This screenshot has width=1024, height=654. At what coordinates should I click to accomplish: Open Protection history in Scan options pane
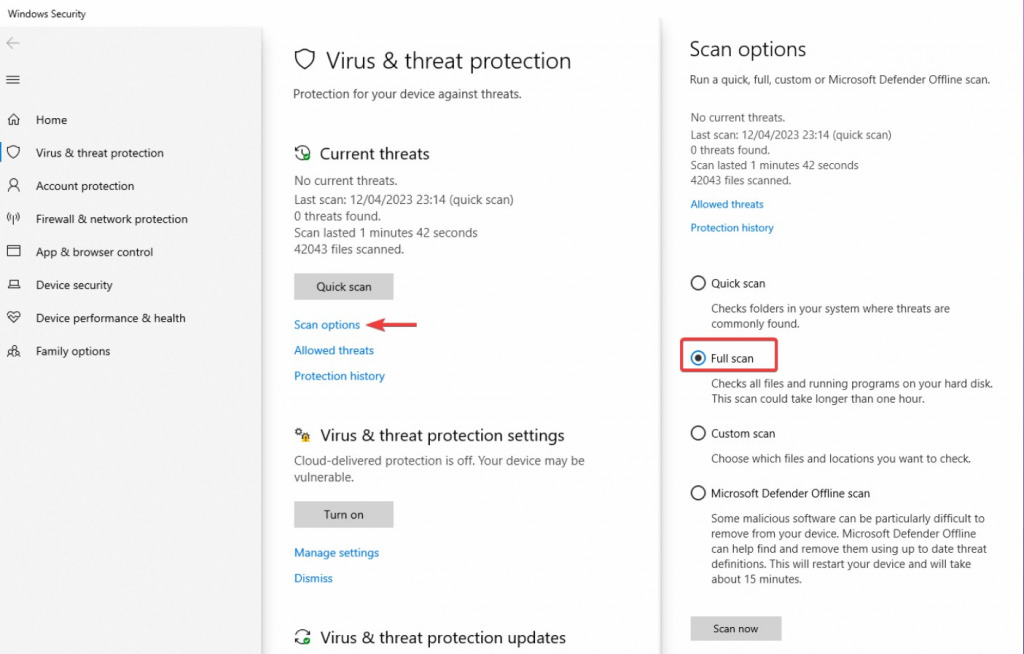732,228
